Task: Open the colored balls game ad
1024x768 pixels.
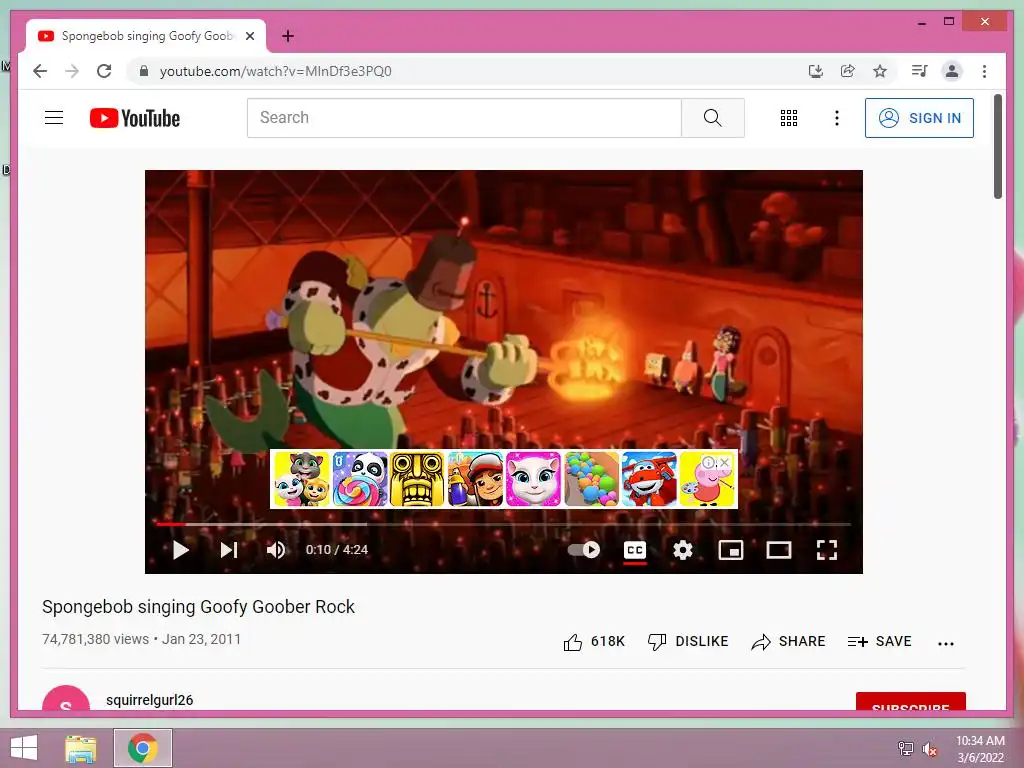Action: point(591,479)
